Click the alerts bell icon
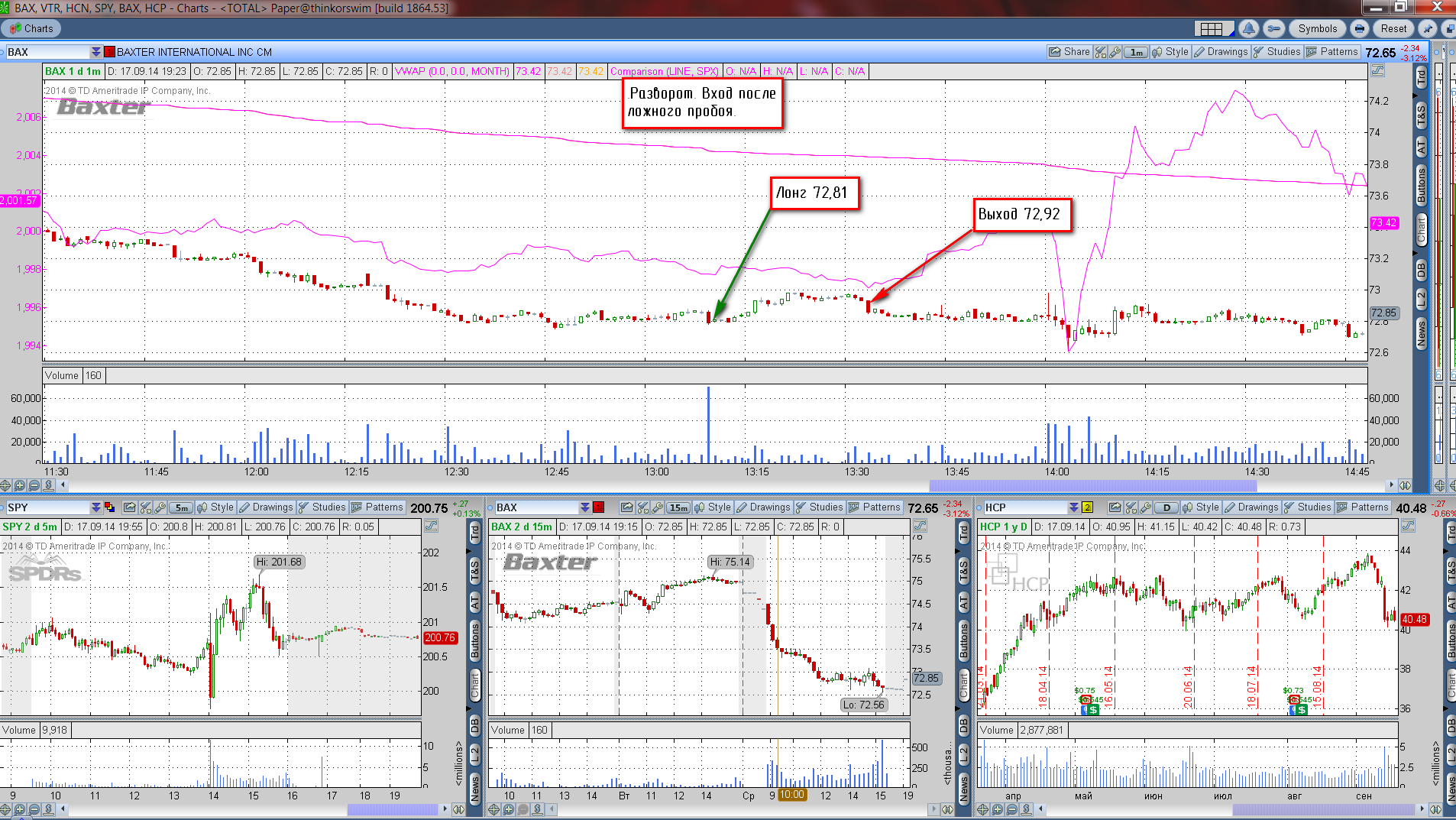The height and width of the screenshot is (820, 1456). click(1249, 29)
